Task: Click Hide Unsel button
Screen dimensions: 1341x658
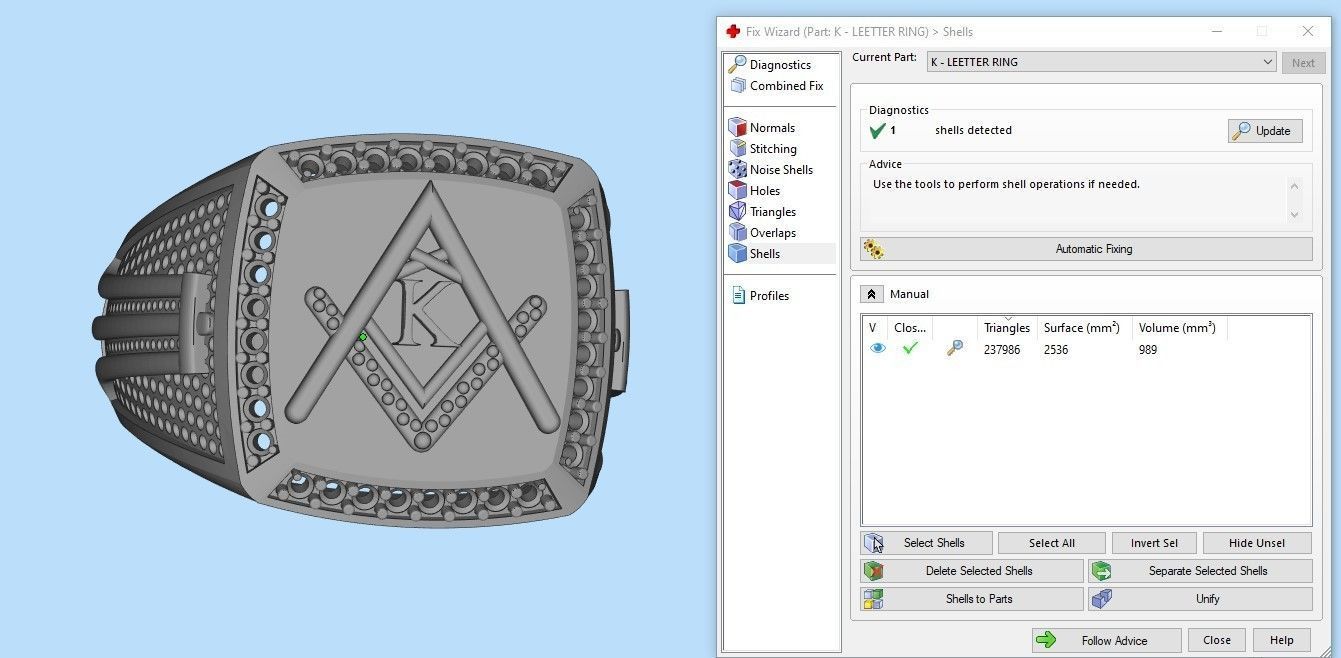Action: [x=1257, y=543]
